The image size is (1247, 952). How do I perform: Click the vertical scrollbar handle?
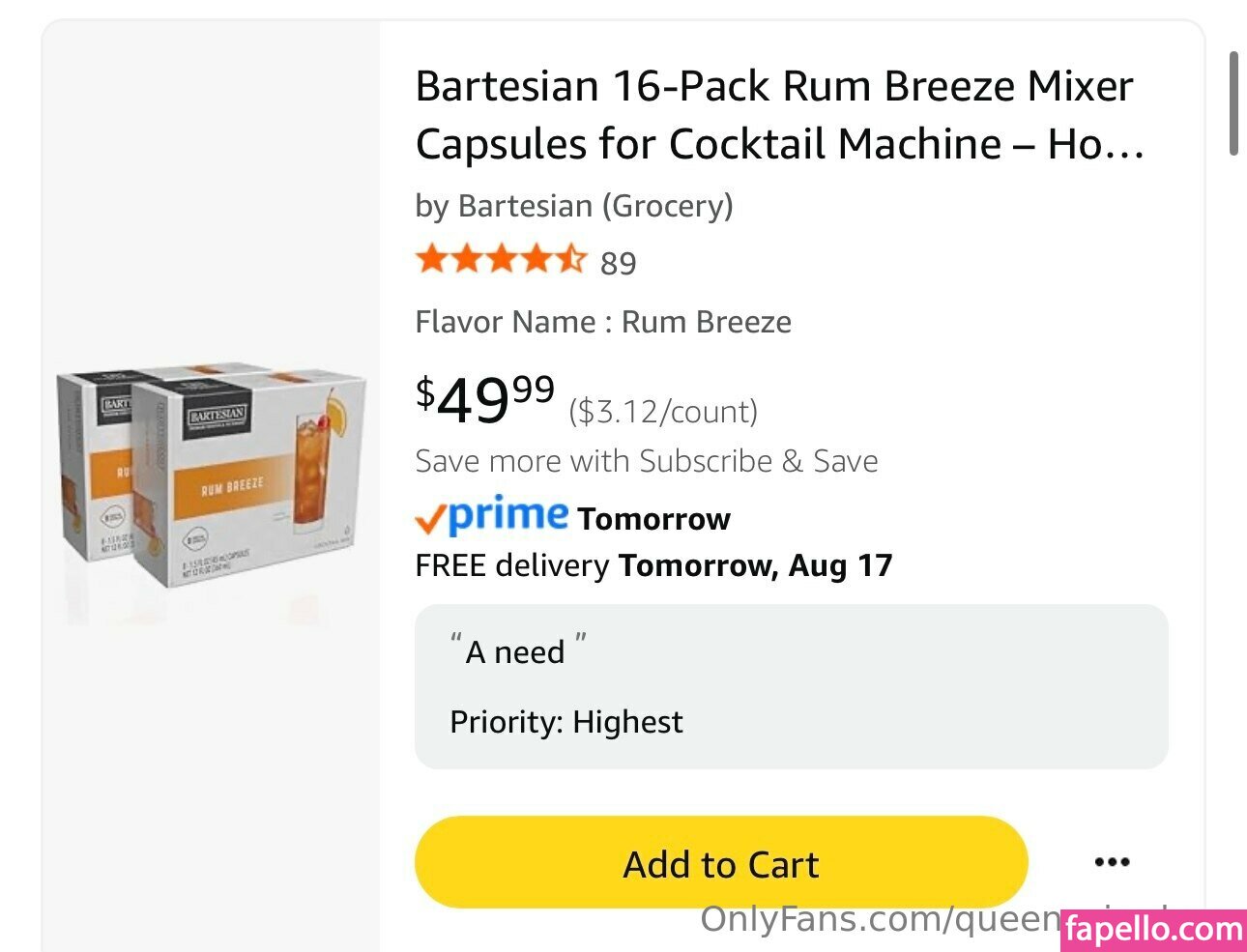click(1233, 103)
